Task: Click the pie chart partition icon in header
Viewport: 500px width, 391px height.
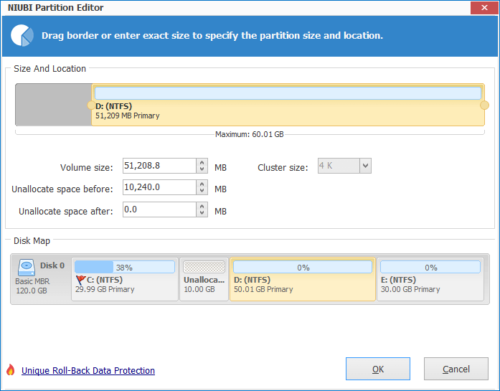Action: click(22, 35)
